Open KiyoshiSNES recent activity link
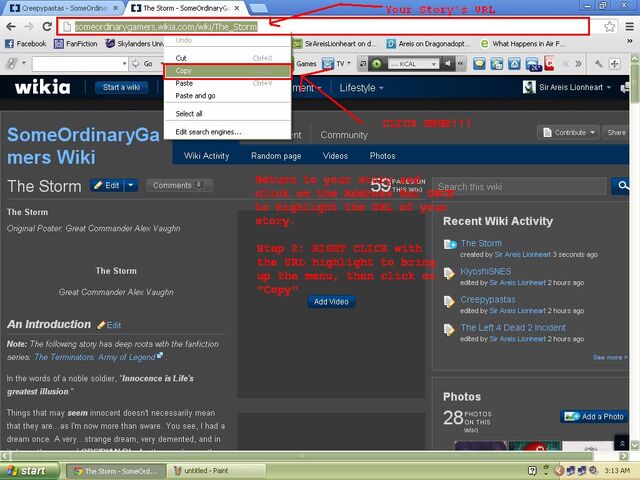 485,271
